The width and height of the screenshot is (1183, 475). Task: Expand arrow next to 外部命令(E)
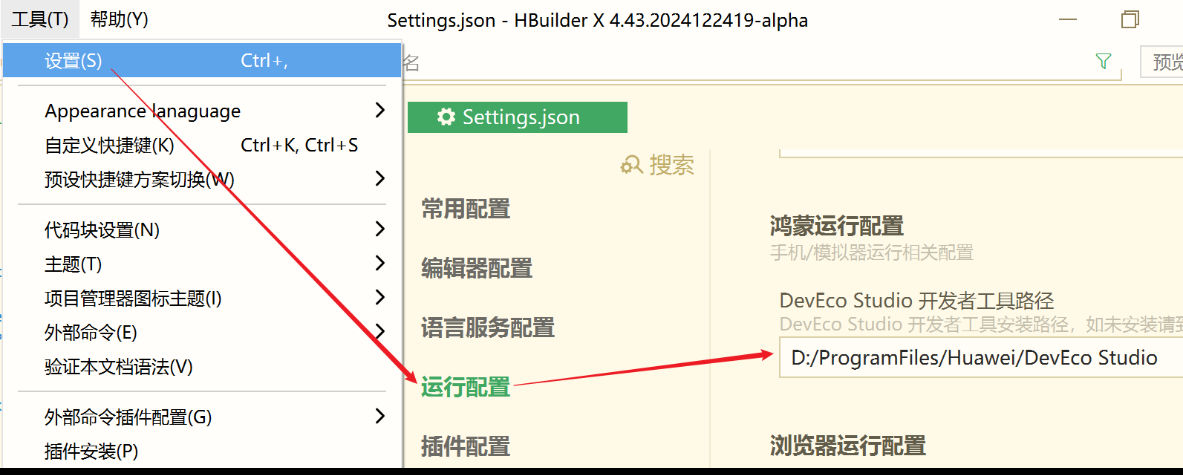[x=380, y=332]
